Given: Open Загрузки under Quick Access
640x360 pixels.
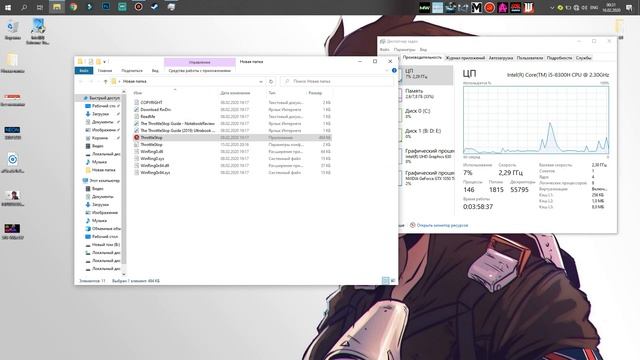Looking at the screenshot, I should [x=100, y=114].
